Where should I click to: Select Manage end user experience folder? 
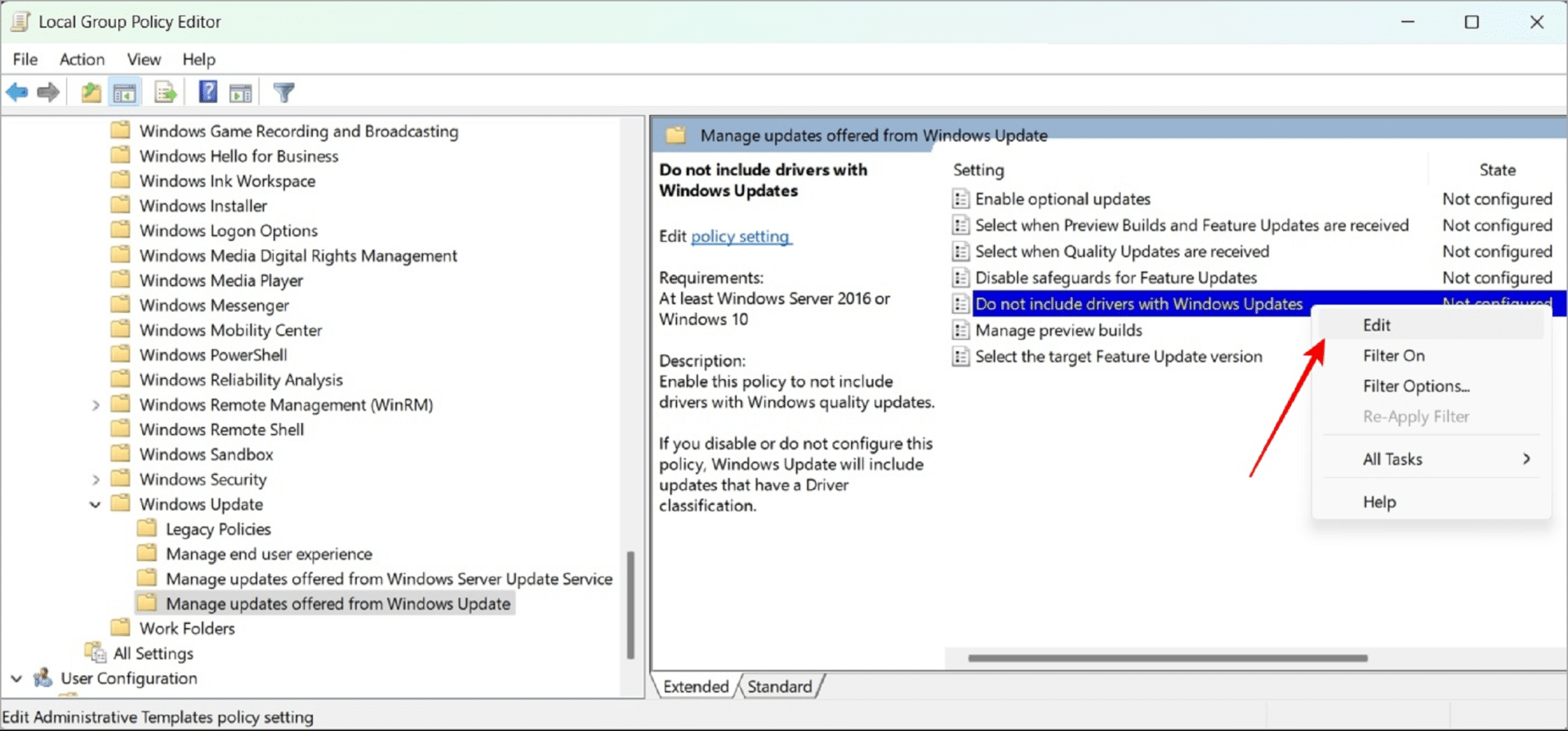[269, 554]
